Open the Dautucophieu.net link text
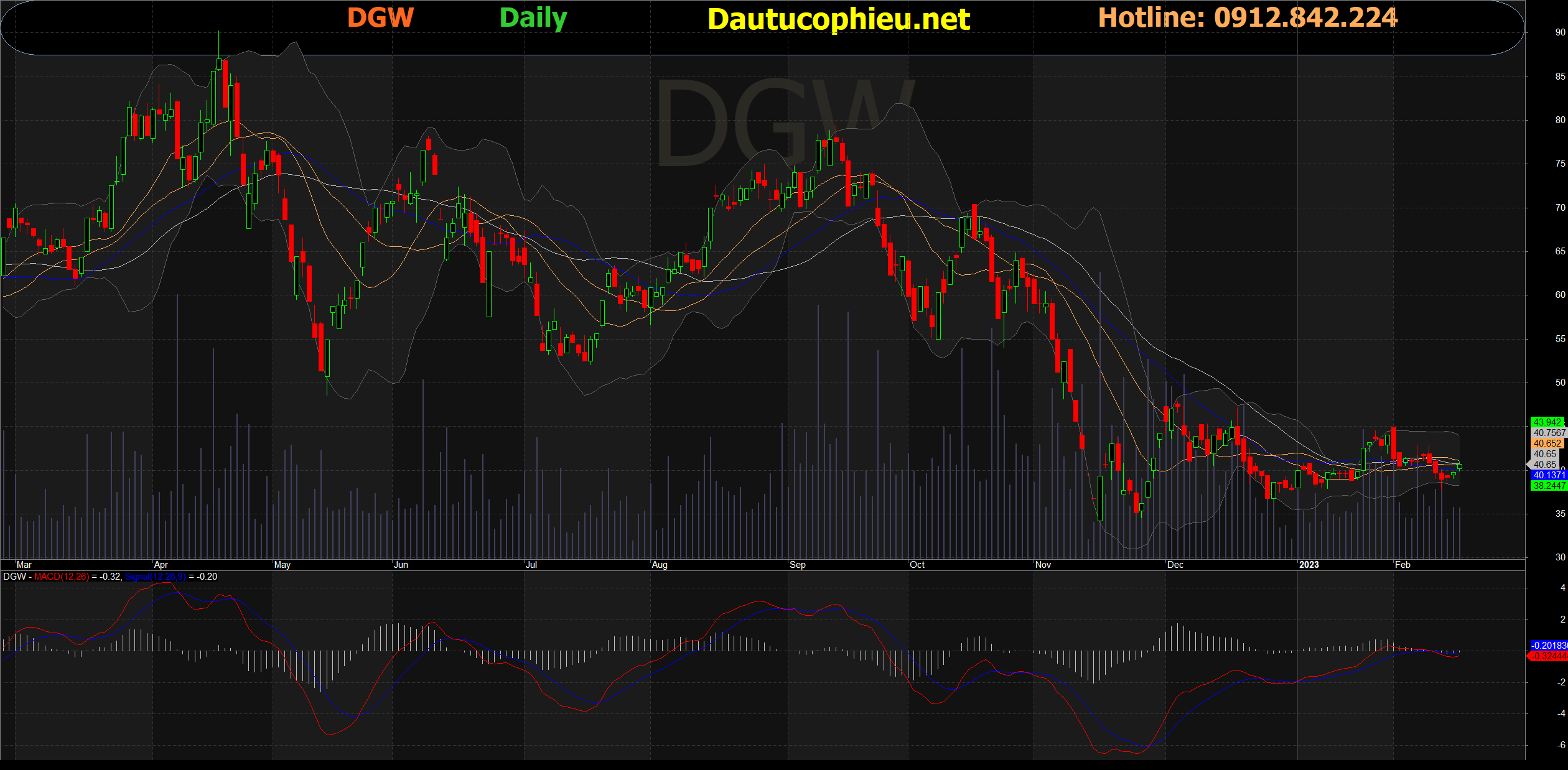 (838, 19)
